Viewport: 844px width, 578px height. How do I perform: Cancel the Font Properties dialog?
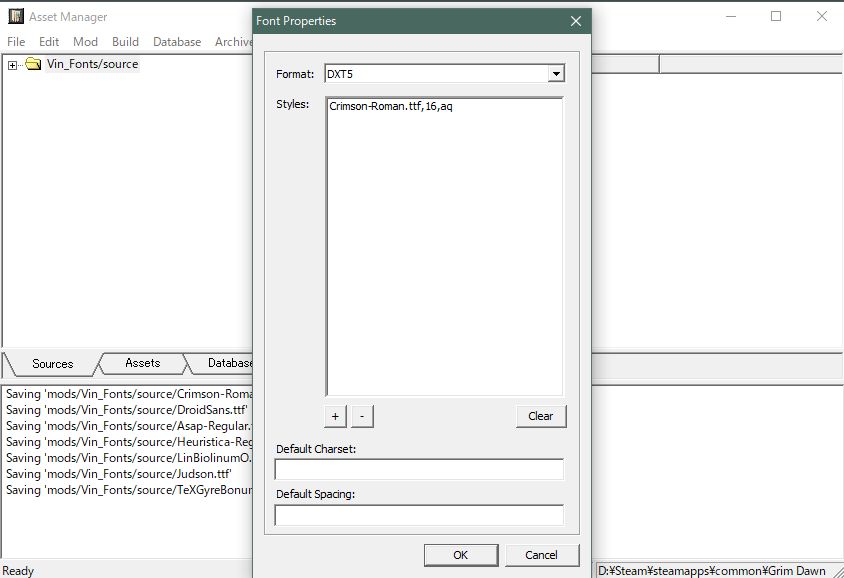541,555
